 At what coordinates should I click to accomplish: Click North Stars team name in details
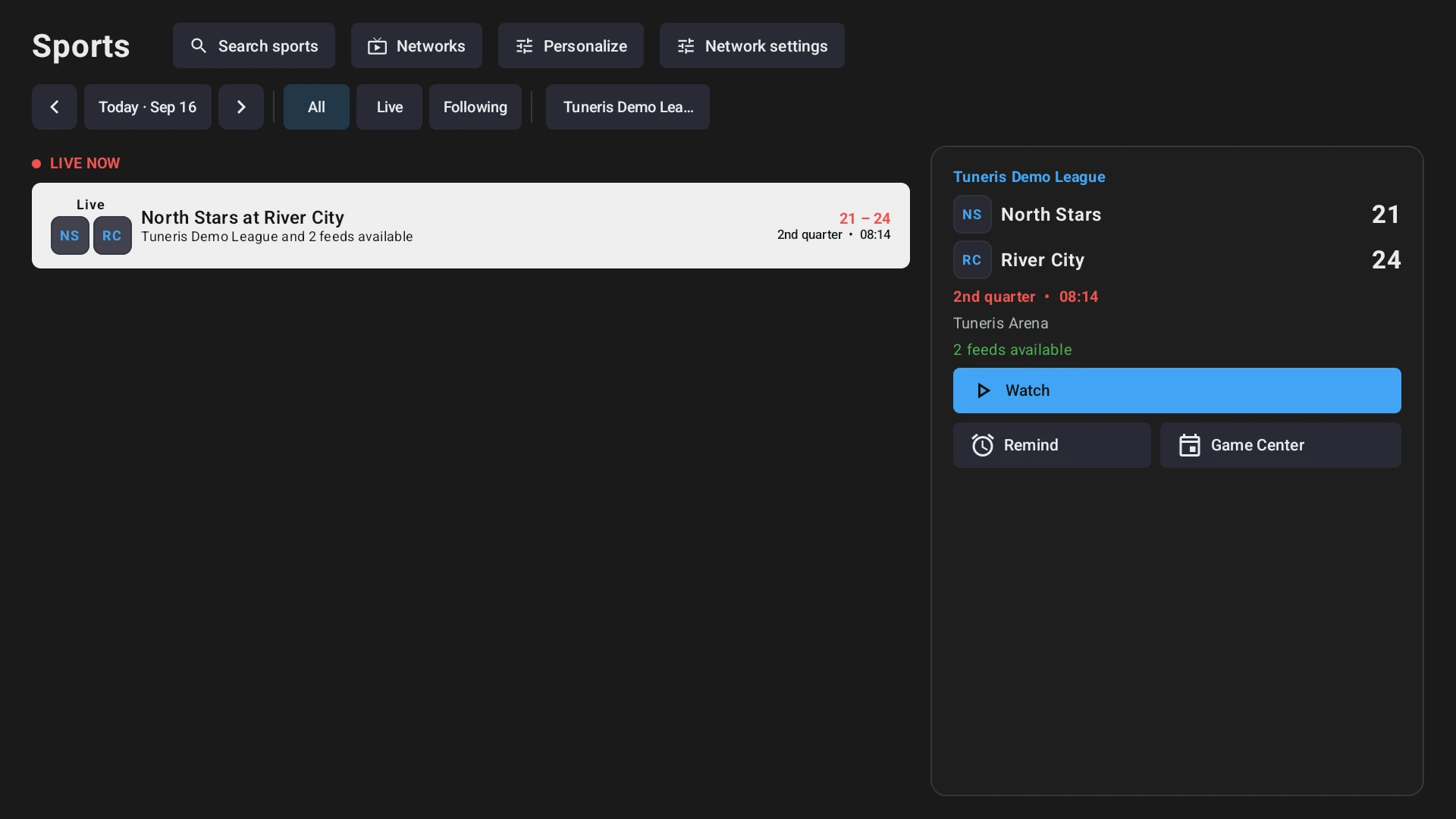pyautogui.click(x=1051, y=215)
